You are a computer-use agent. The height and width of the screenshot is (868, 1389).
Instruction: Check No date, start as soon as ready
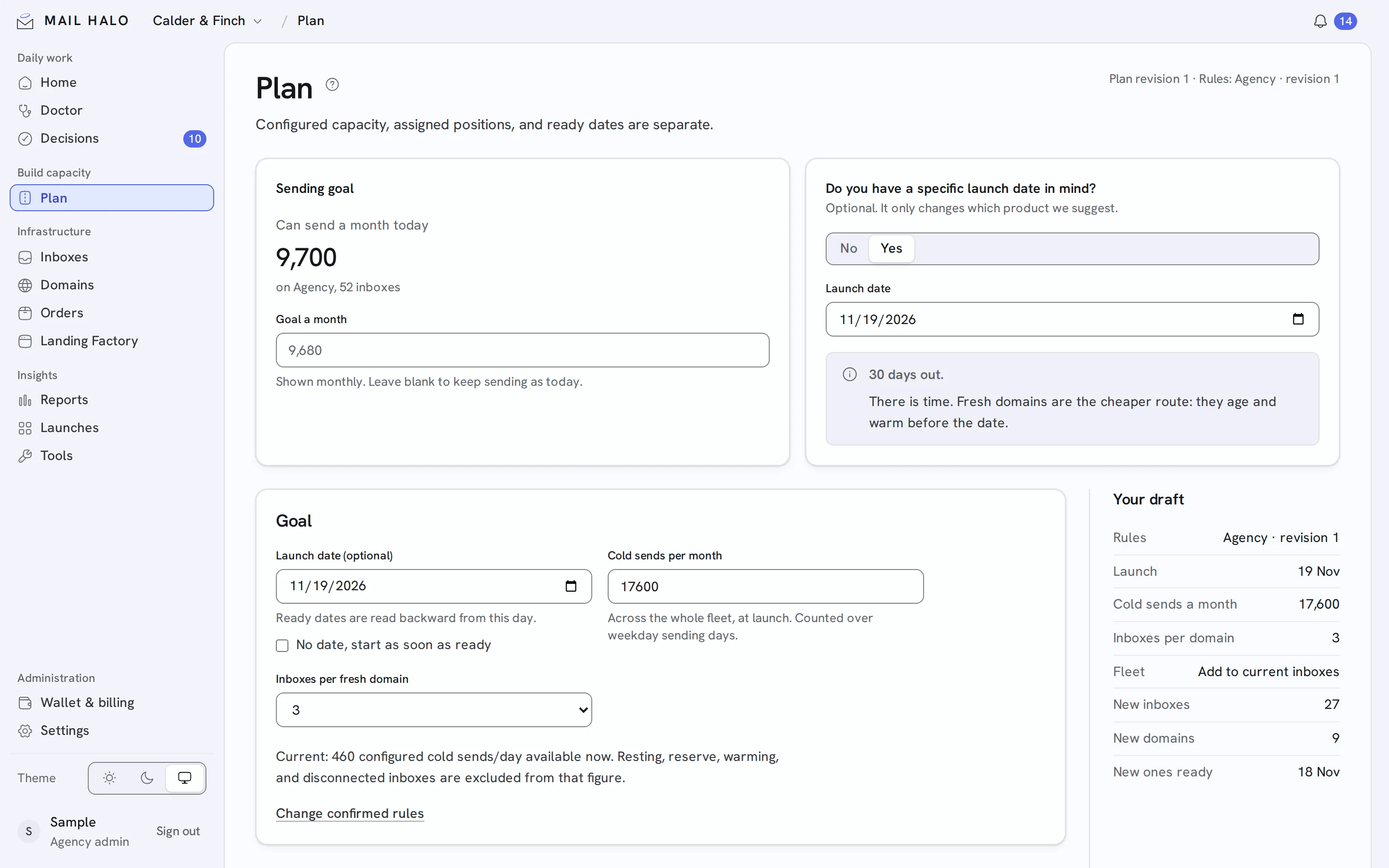point(282,645)
